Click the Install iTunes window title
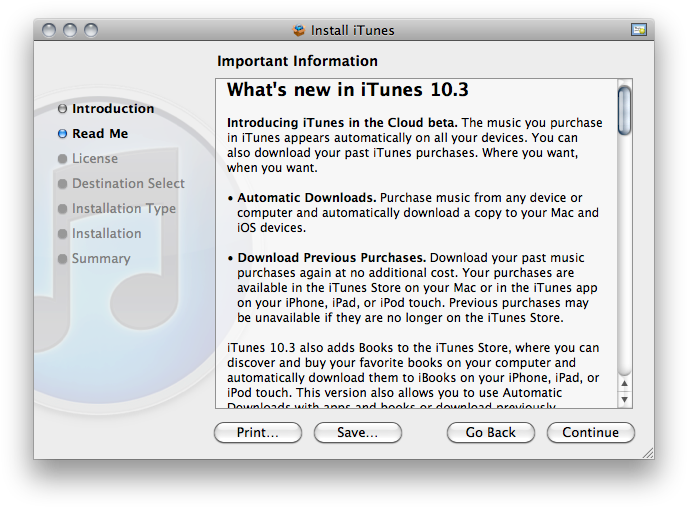This screenshot has width=687, height=507. pyautogui.click(x=352, y=30)
